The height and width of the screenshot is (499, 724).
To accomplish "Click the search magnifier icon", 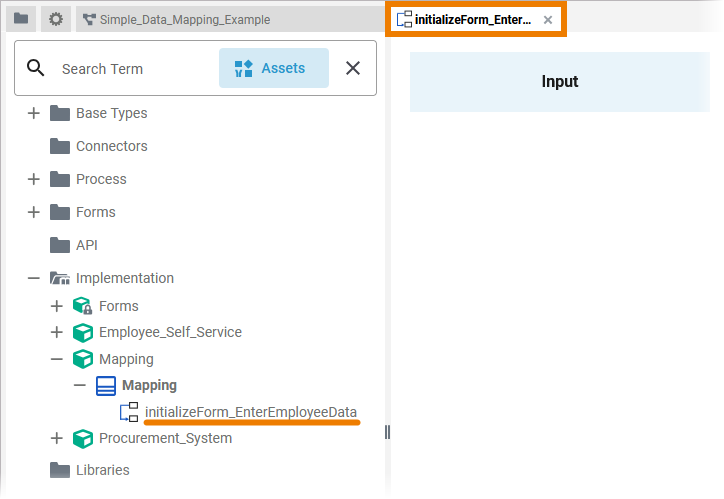I will [x=36, y=68].
